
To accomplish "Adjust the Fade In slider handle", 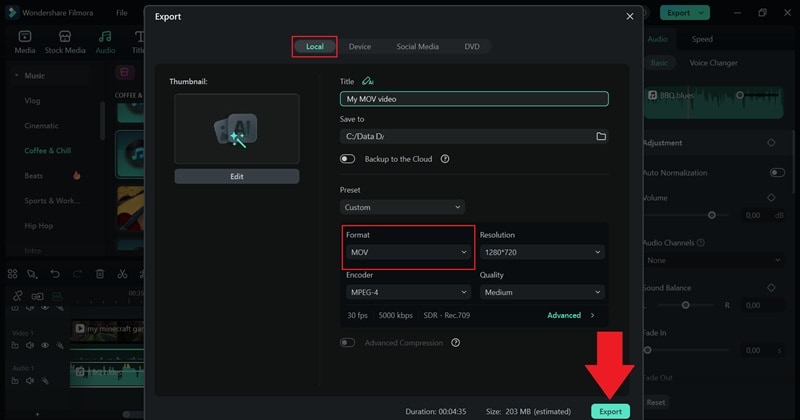I will (648, 350).
